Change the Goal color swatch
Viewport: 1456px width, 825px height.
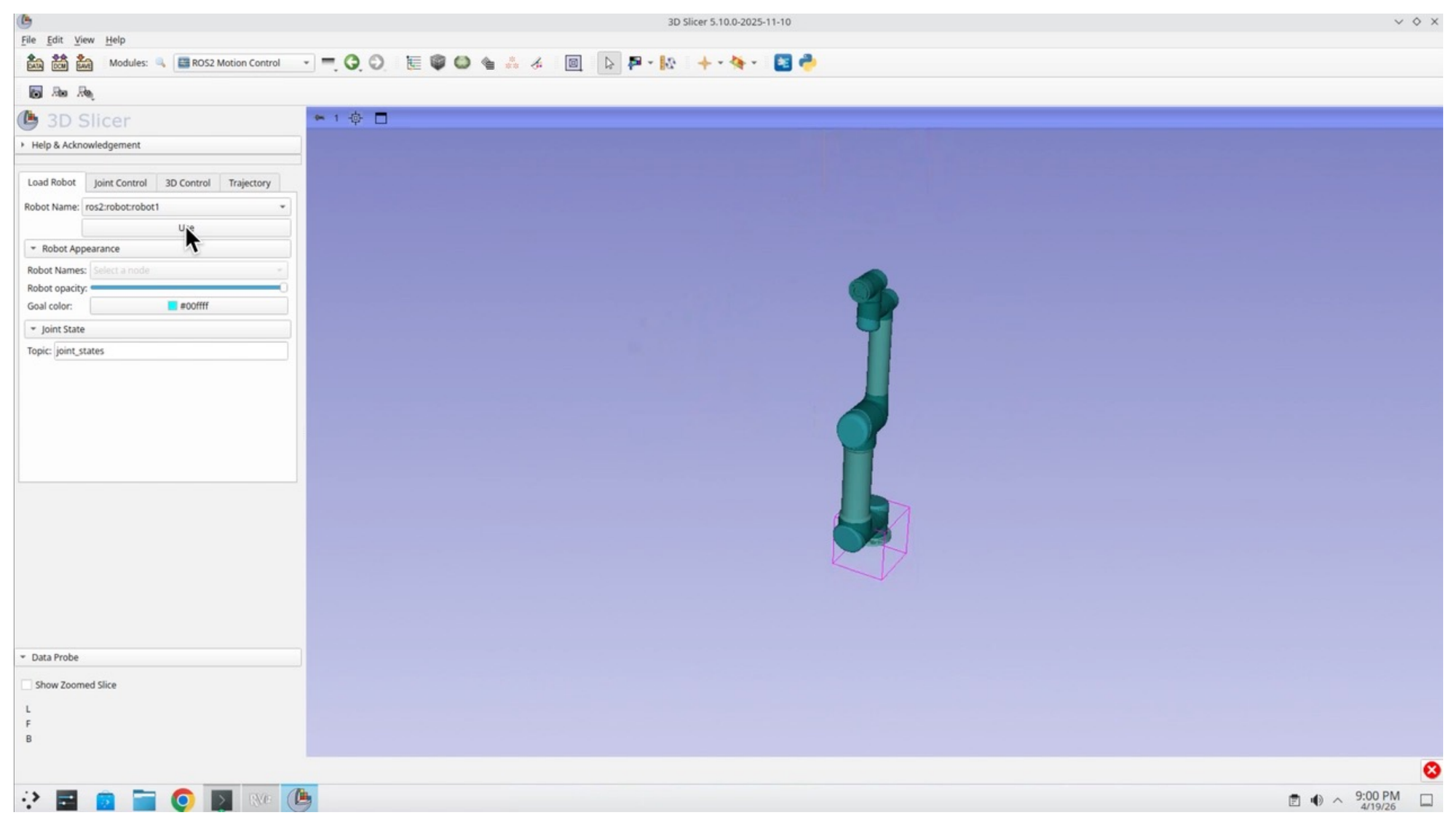click(x=188, y=306)
